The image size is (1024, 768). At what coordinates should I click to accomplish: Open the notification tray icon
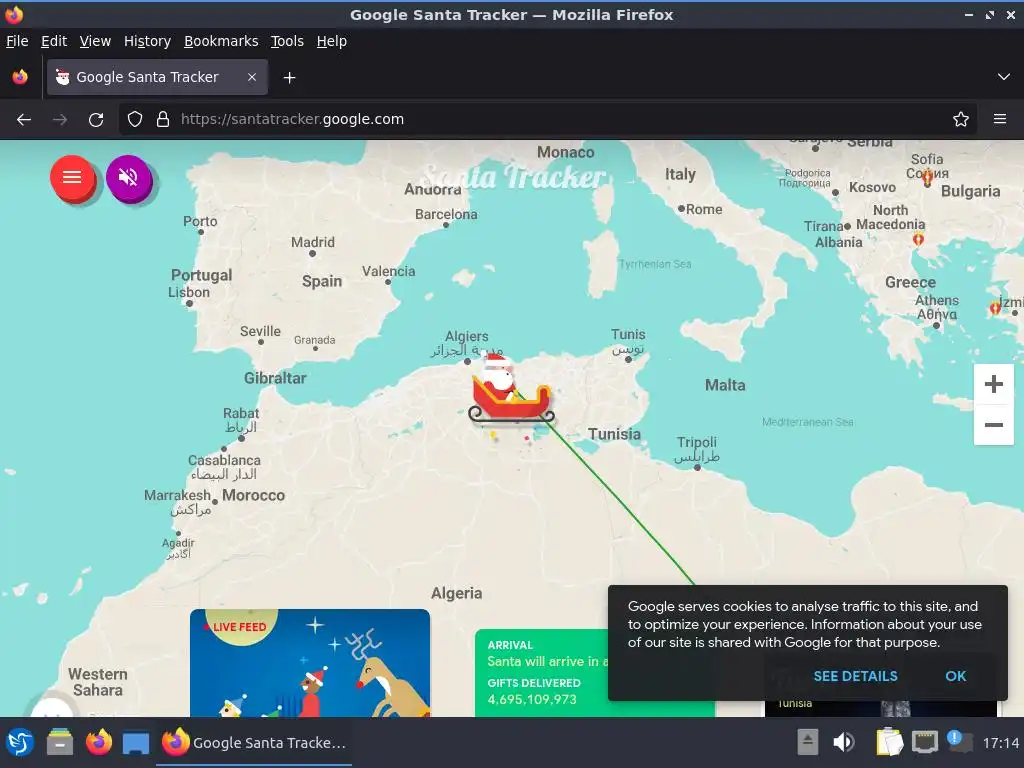pyautogui.click(x=959, y=741)
